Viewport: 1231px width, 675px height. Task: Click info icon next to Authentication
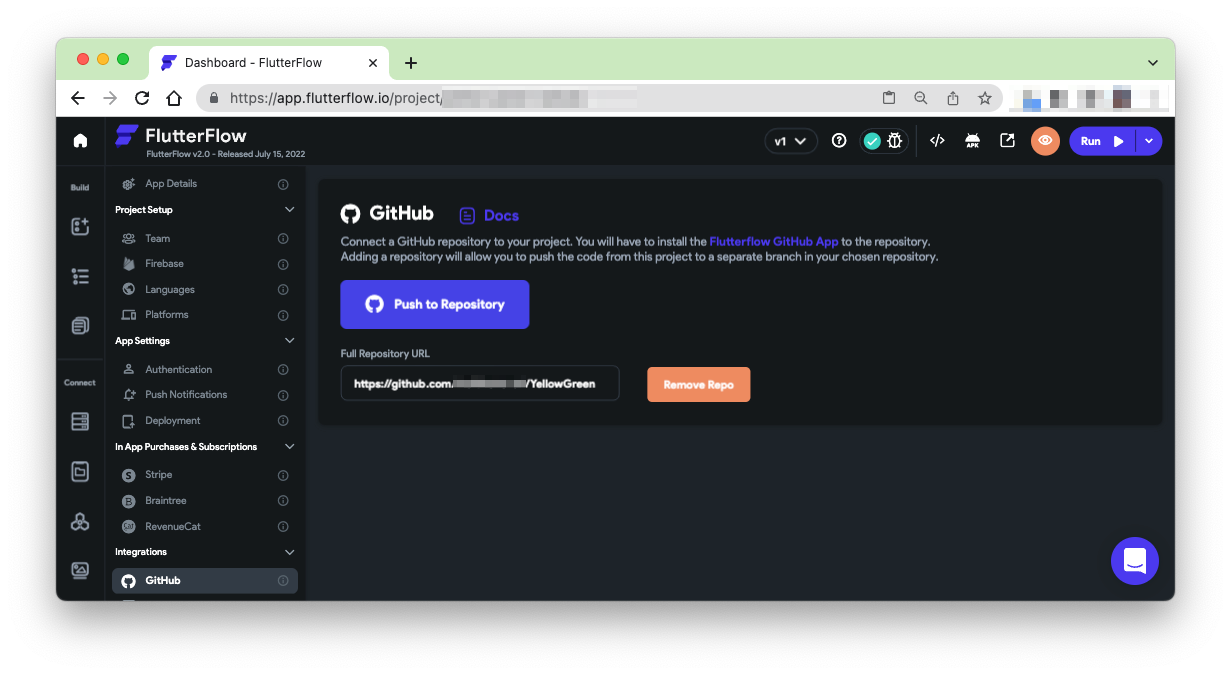pos(283,370)
